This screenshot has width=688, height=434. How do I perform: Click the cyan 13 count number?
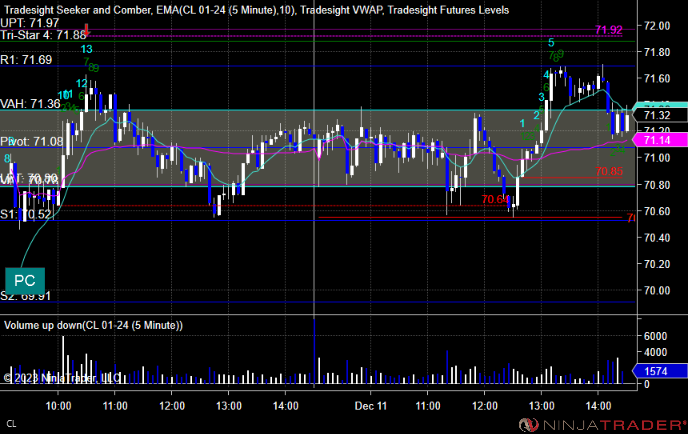[86, 49]
